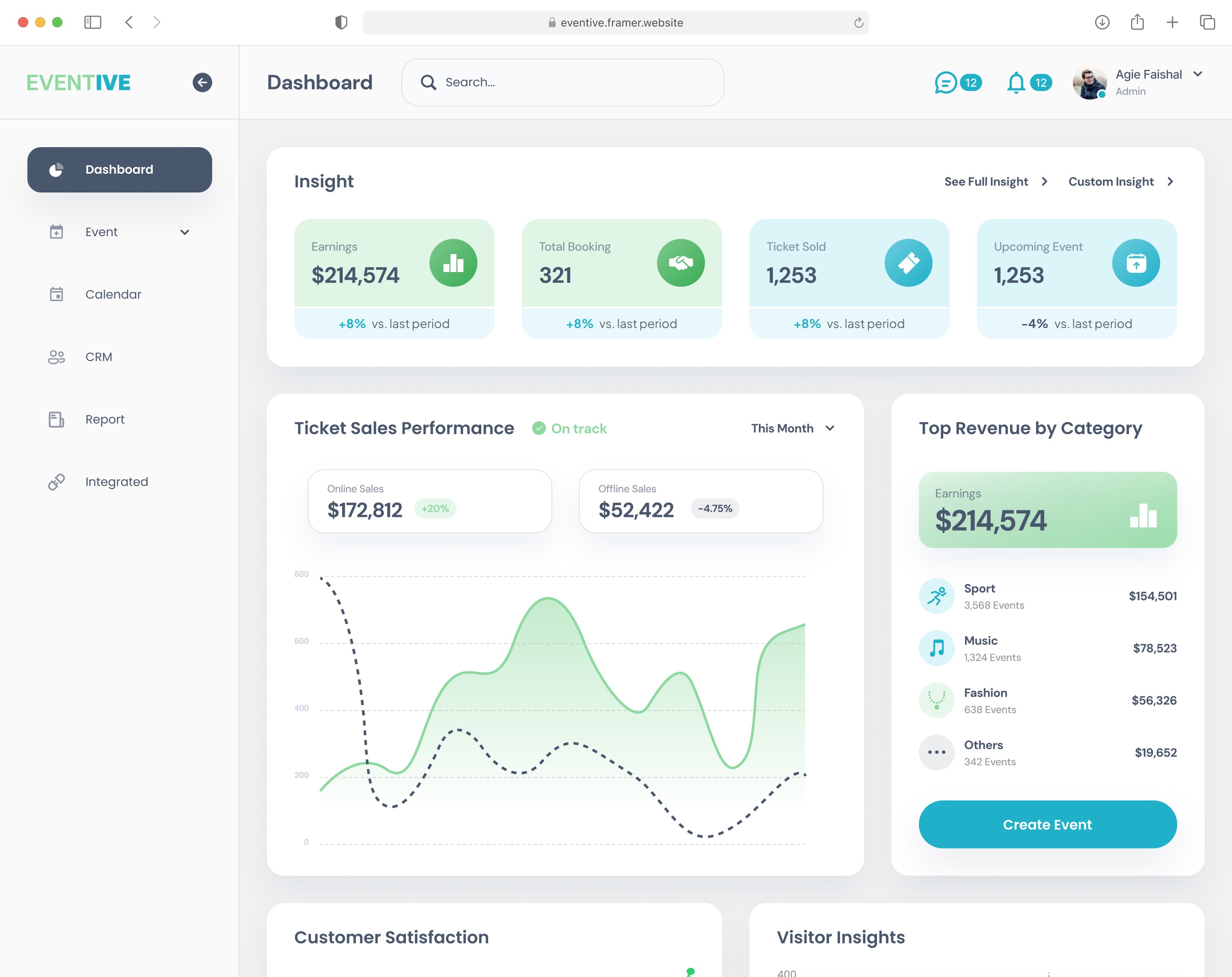Collapse sidebar with the back arrow icon
Screen dimensions: 1232x977
click(x=202, y=82)
